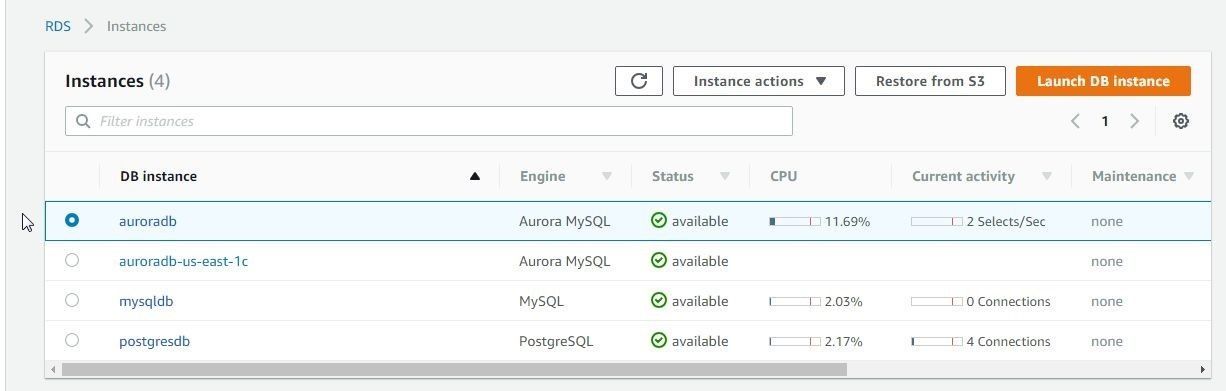Select the mysqldb radio button

(72, 301)
